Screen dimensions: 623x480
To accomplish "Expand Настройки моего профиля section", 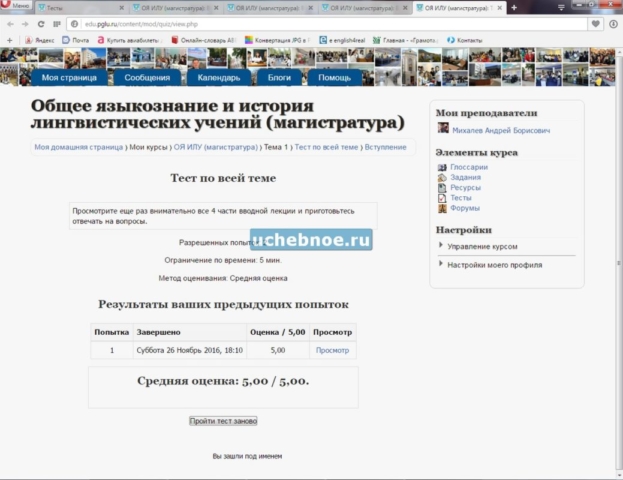I will [494, 265].
